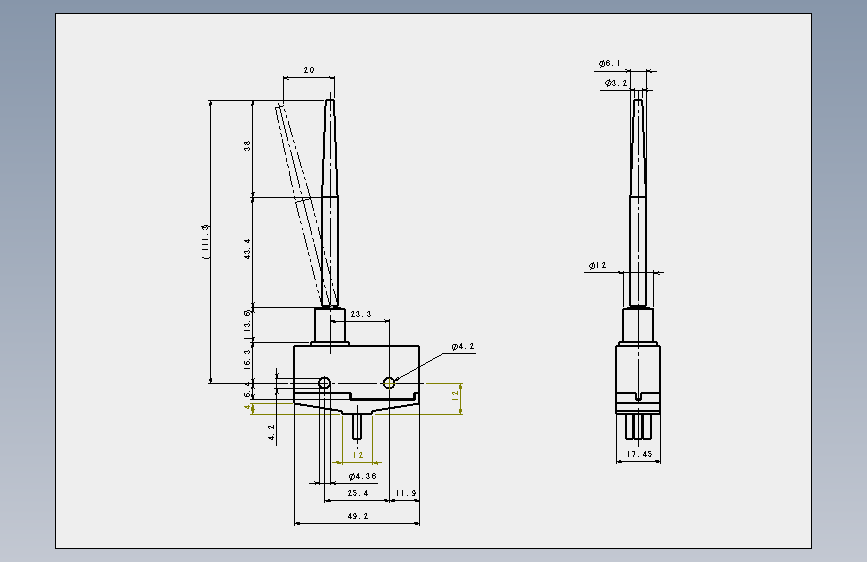Screen dimensions: 867x562
Task: Select the ø4.36 diameter dimension text
Action: click(362, 476)
